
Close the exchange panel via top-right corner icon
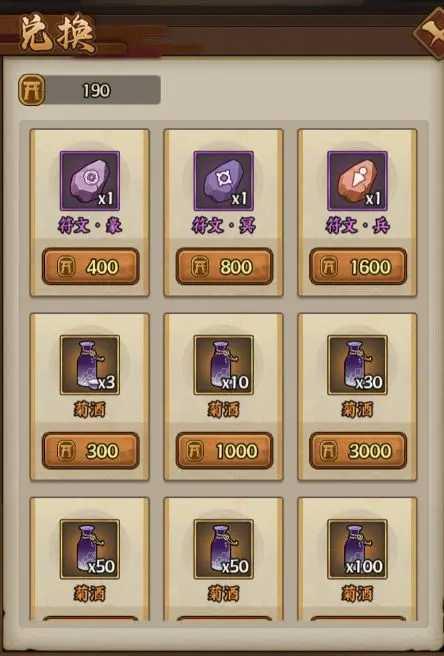(x=430, y=30)
